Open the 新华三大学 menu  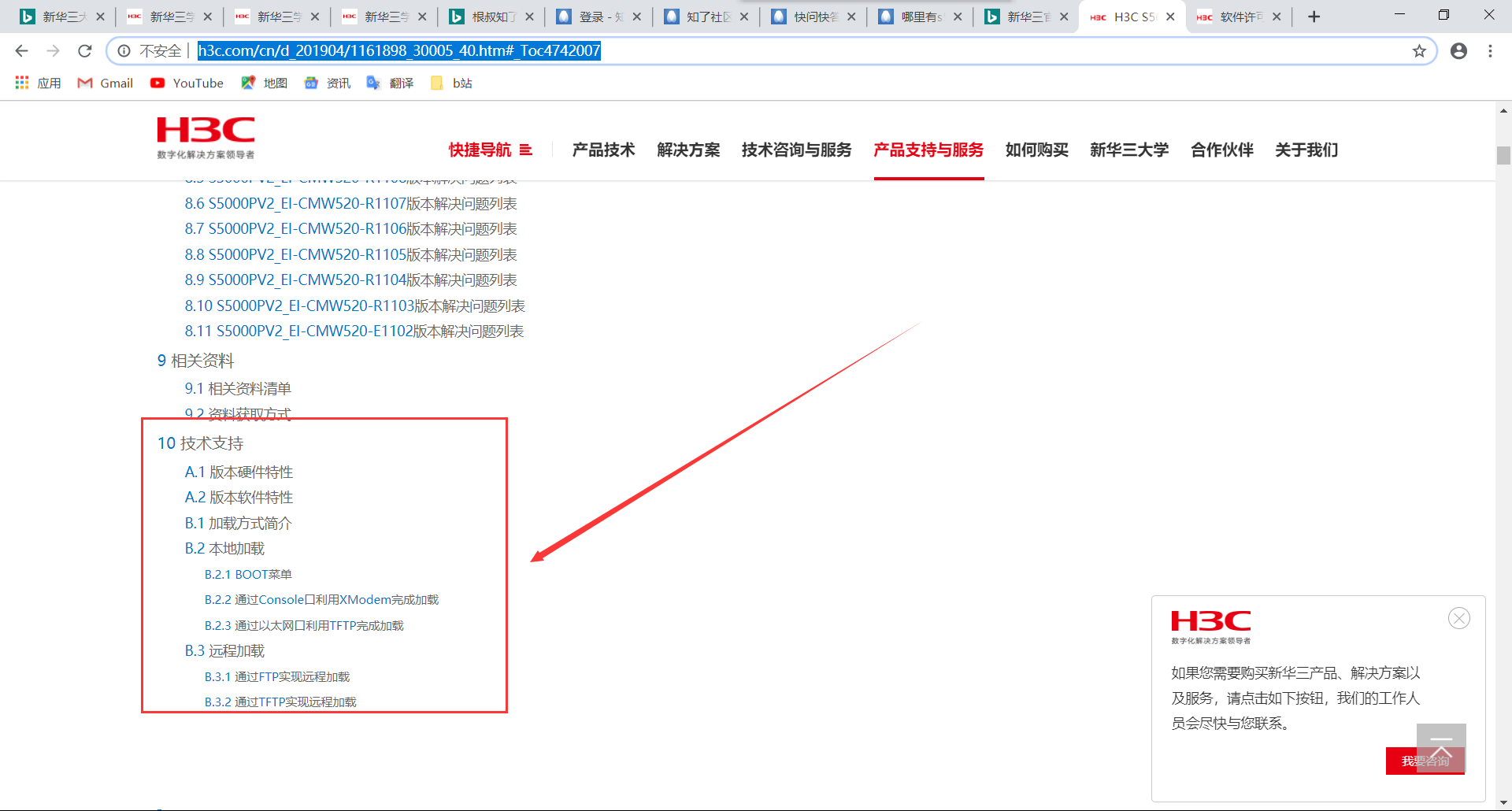[x=1130, y=150]
